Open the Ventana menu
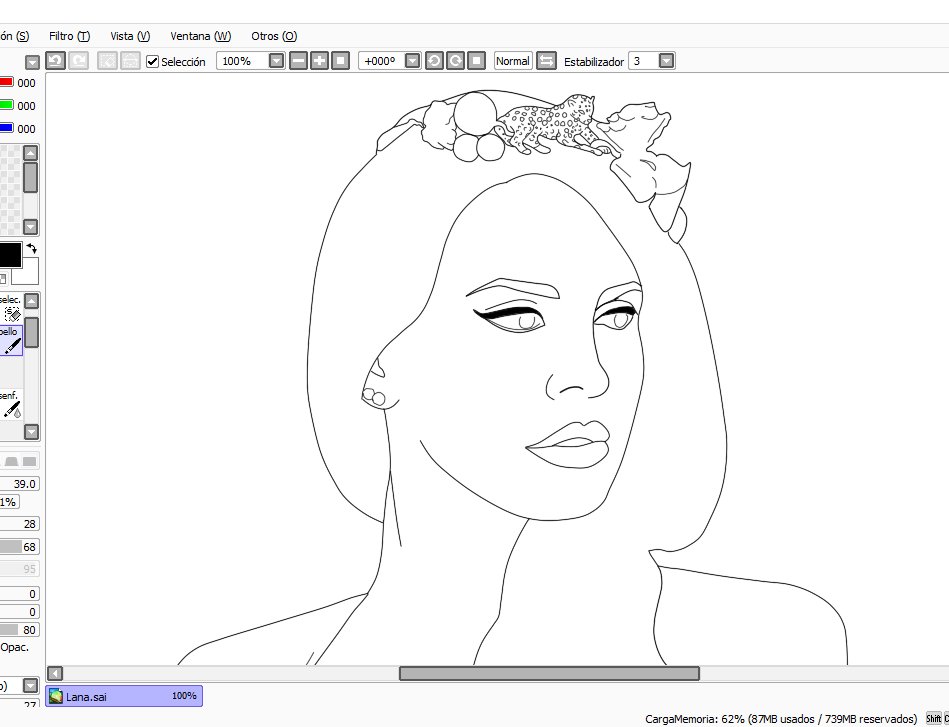Screen dimensions: 949x727 [x=200, y=36]
